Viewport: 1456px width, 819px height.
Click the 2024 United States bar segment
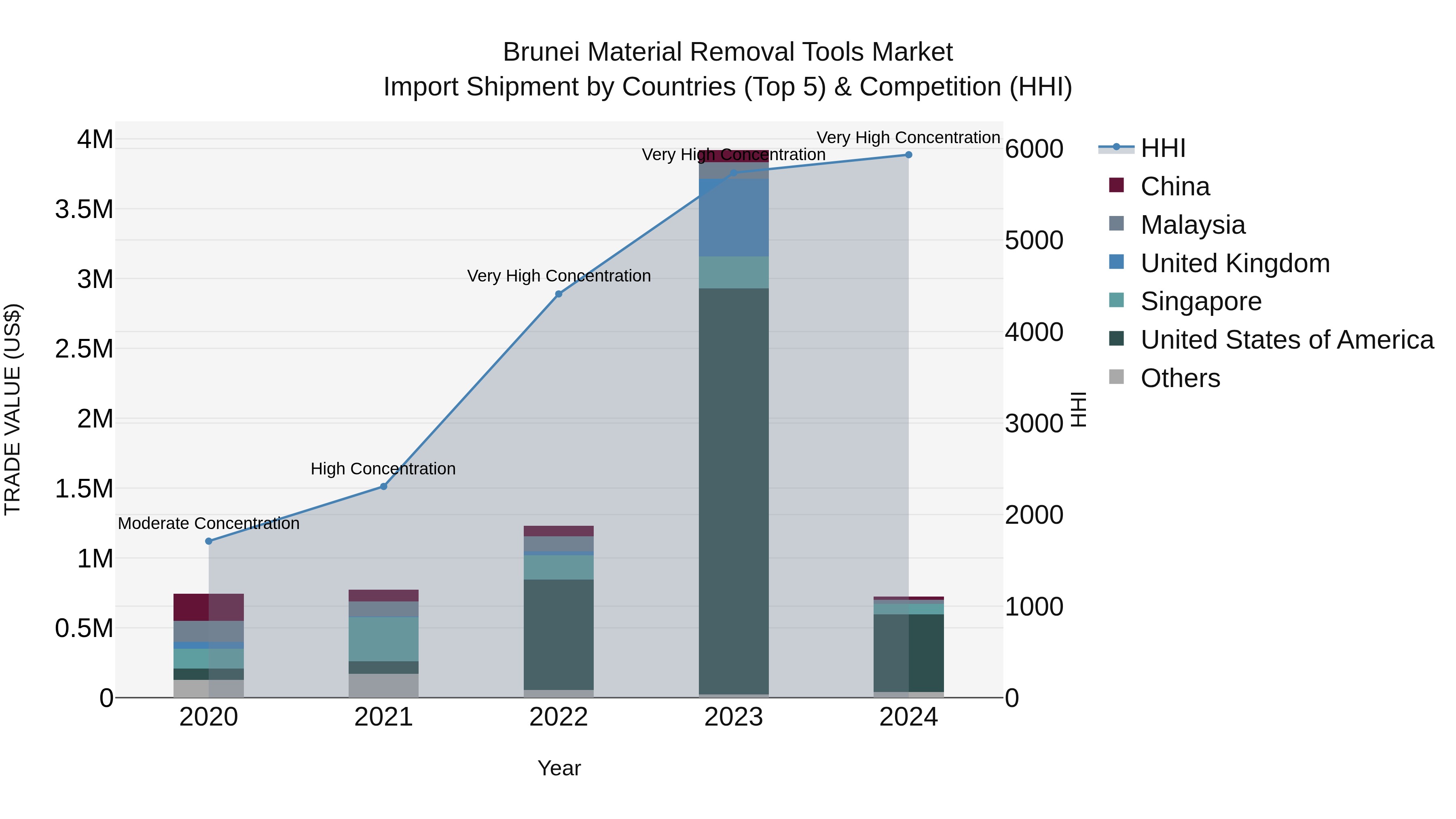[908, 654]
